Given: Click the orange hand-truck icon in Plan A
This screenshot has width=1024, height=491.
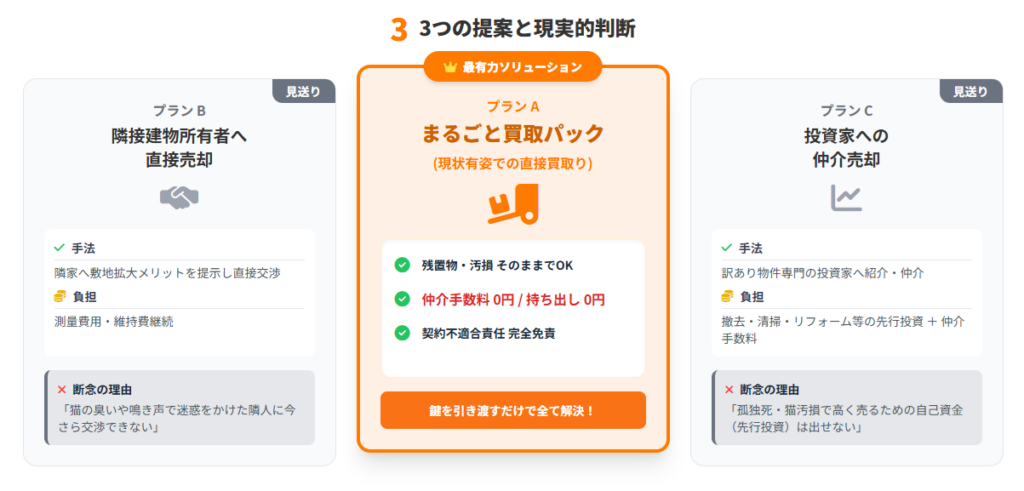Looking at the screenshot, I should pyautogui.click(x=513, y=204).
